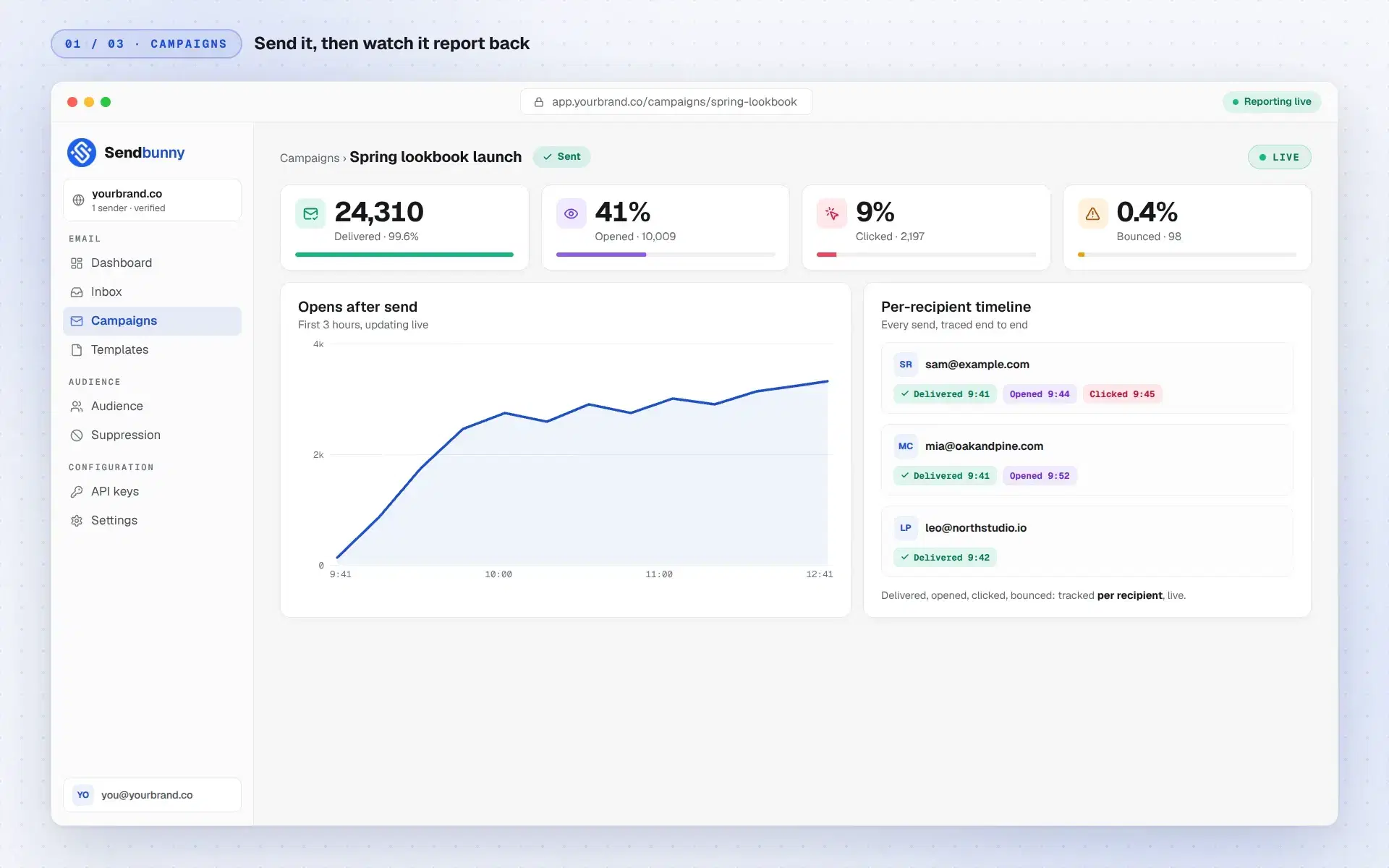Screen dimensions: 1389x868
Task: Click the LIVE status pill
Action: [x=1279, y=157]
